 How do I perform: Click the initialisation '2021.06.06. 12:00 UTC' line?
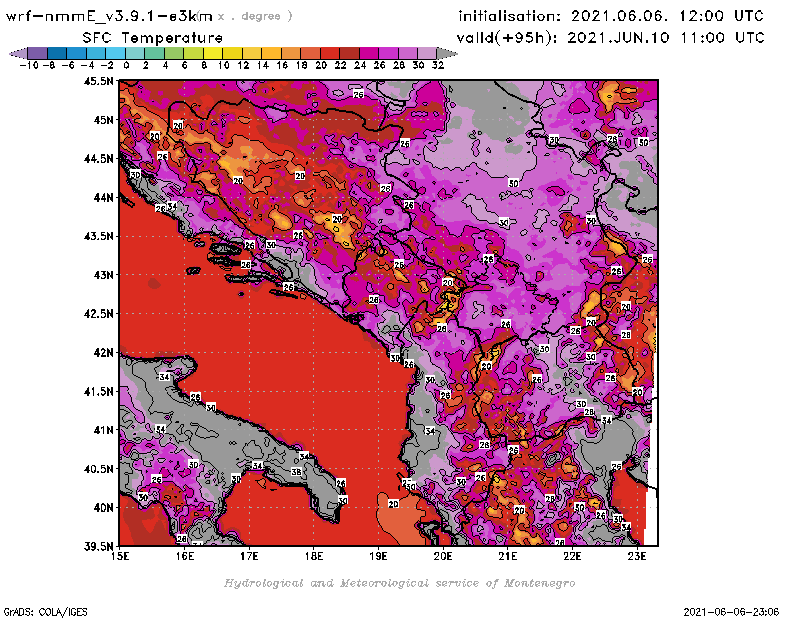point(611,16)
